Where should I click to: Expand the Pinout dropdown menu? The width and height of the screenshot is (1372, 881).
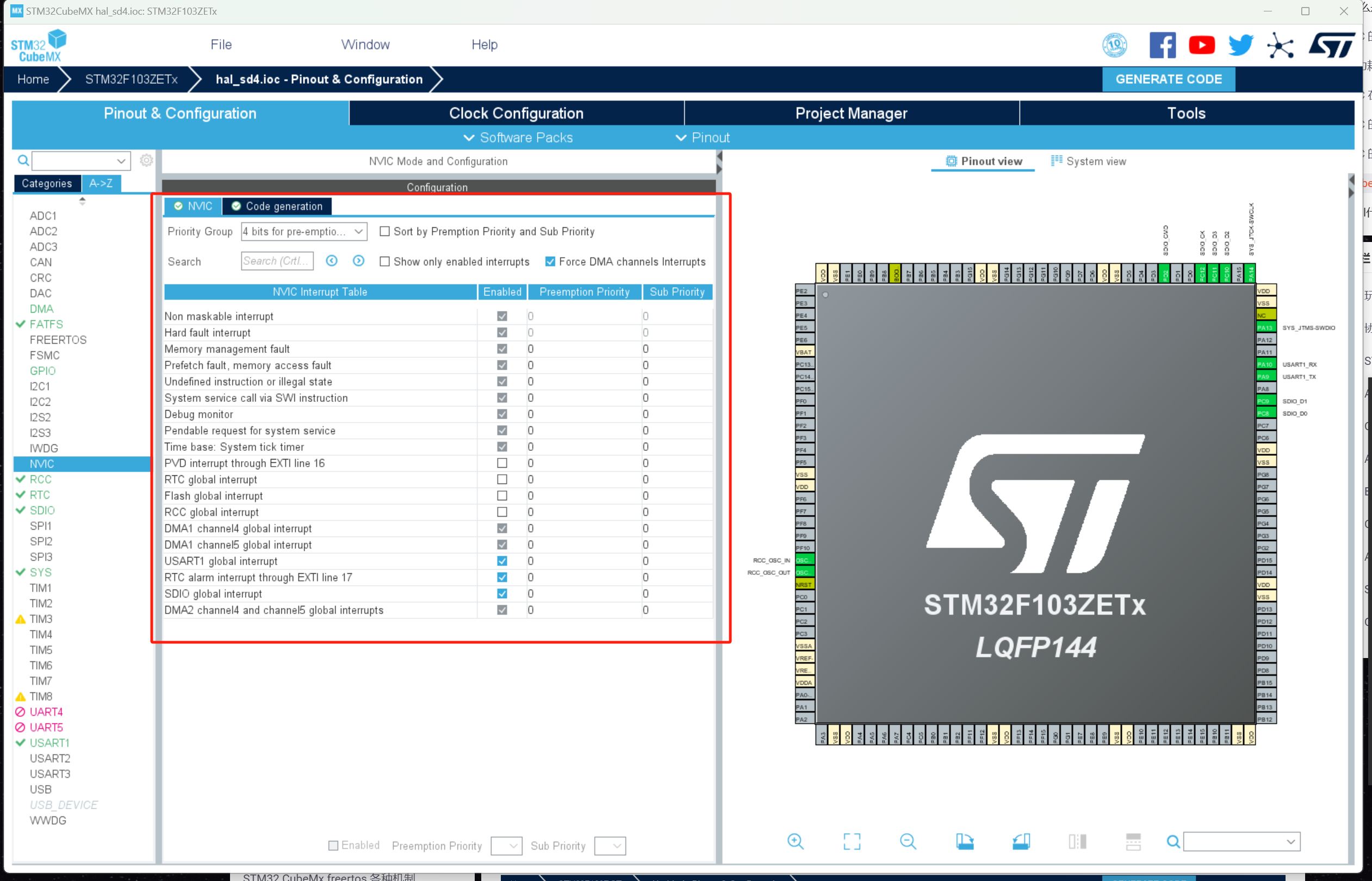[x=702, y=137]
